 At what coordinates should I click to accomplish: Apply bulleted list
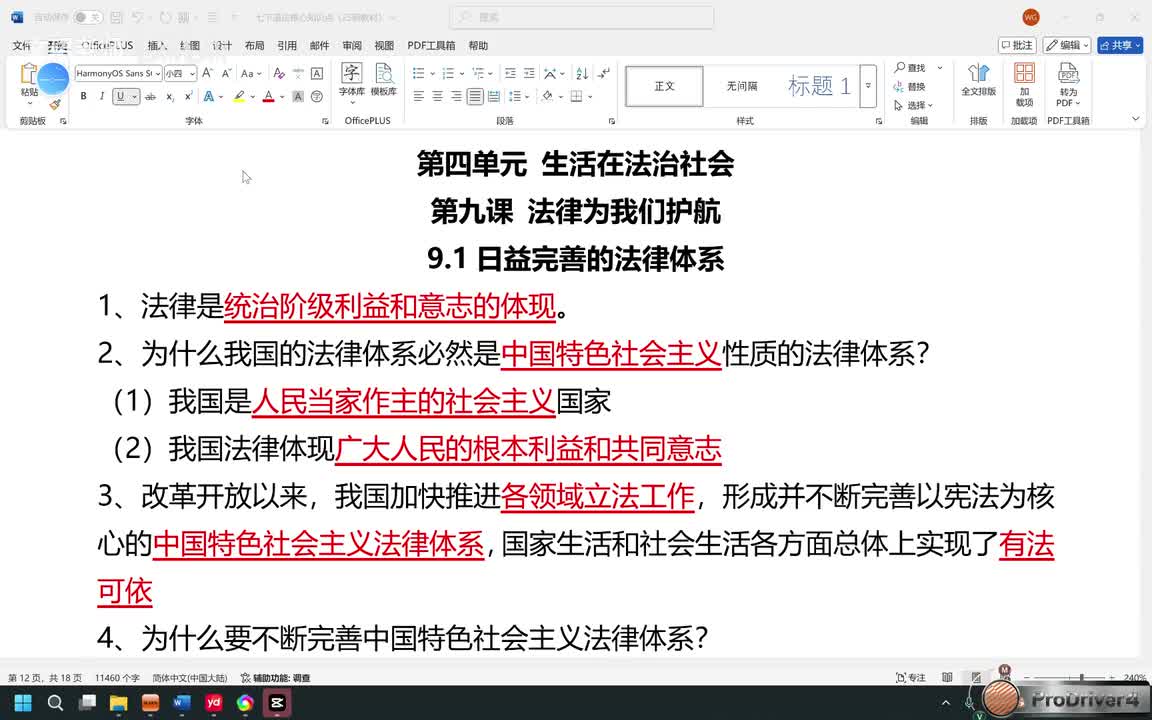[x=418, y=73]
